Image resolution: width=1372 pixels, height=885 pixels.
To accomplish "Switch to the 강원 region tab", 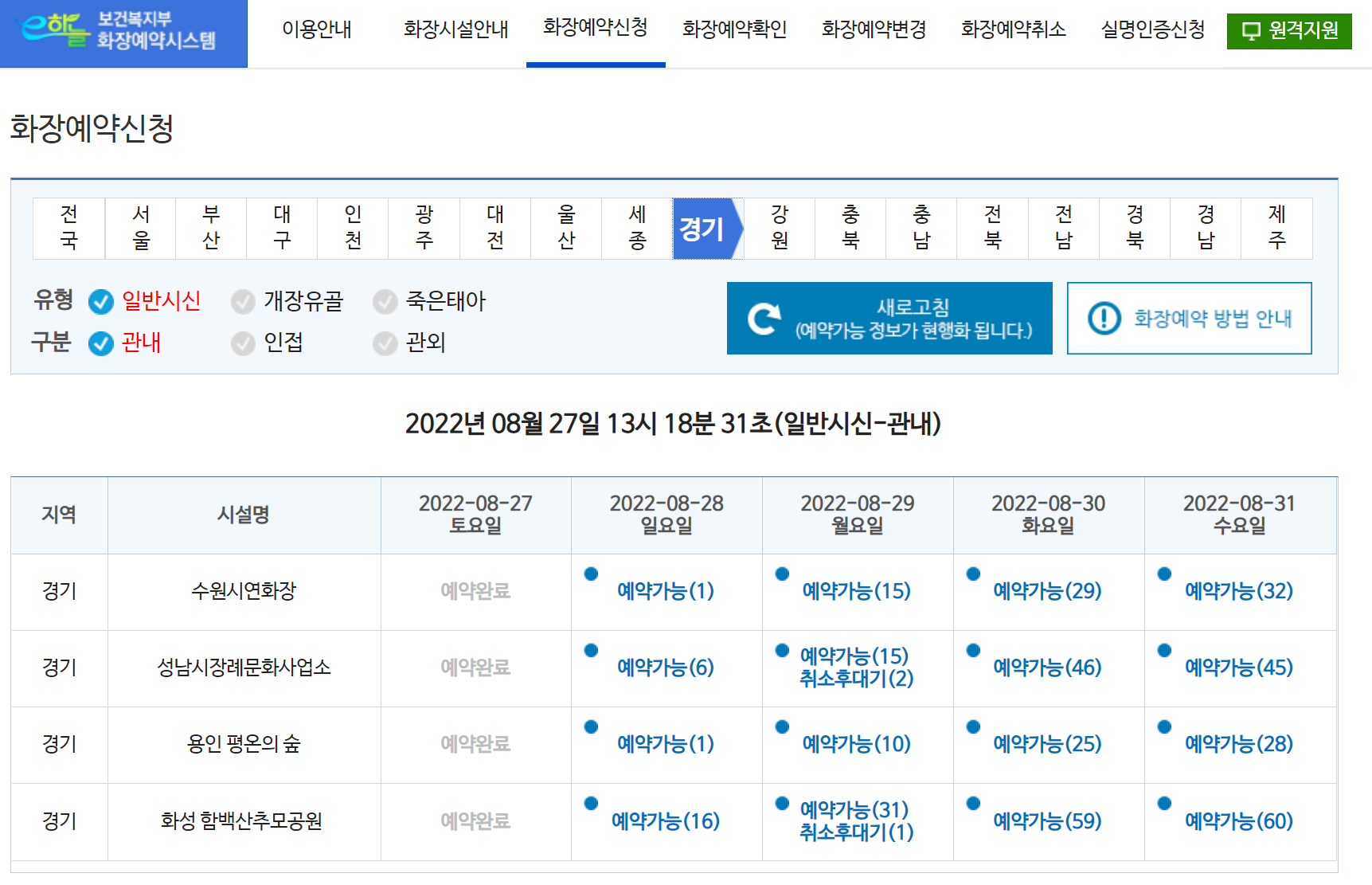I will (780, 228).
